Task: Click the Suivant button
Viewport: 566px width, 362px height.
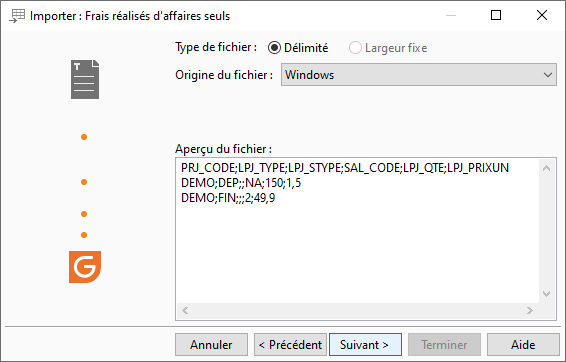Action: pyautogui.click(x=365, y=345)
